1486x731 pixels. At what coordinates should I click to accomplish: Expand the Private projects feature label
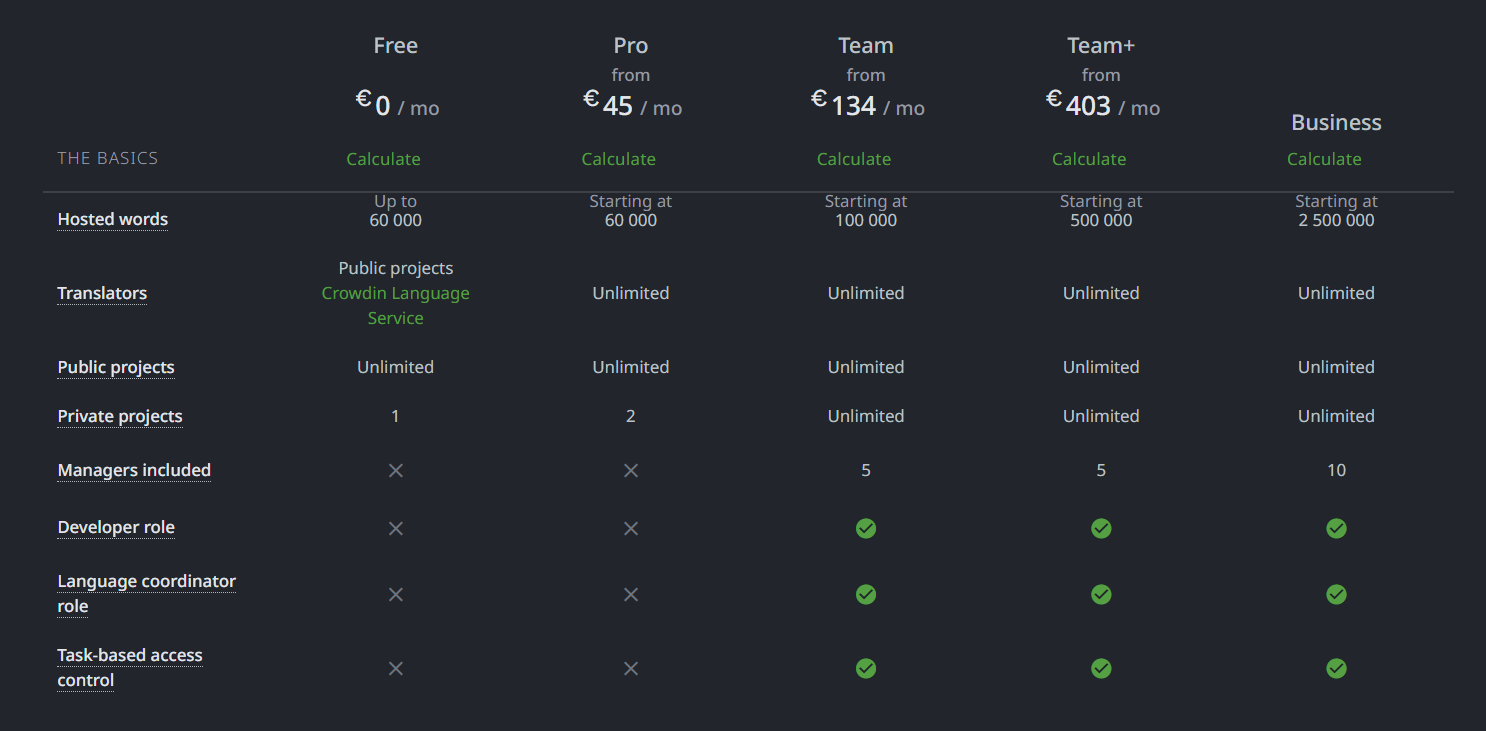[120, 416]
